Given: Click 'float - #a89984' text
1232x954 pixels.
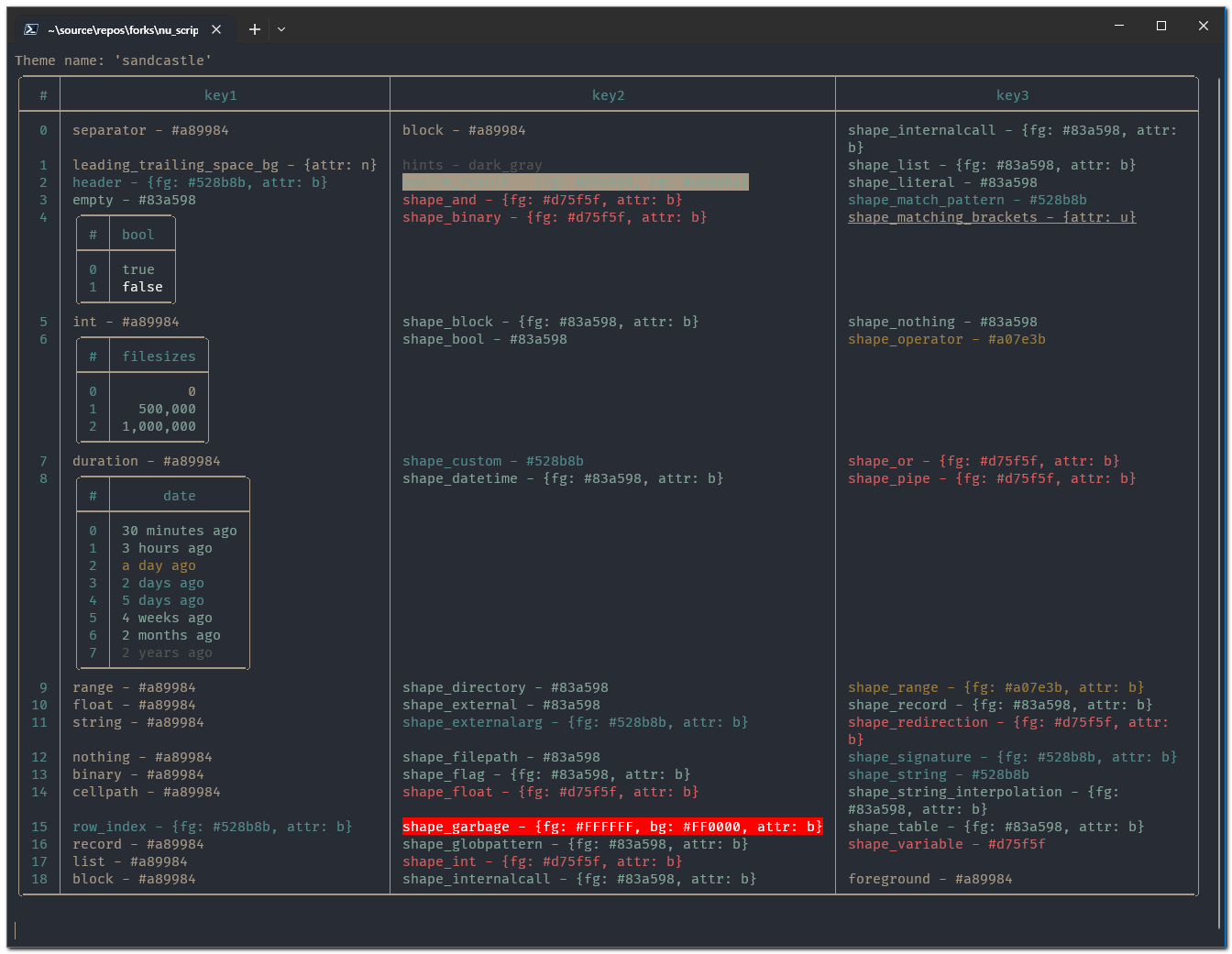Looking at the screenshot, I should click(135, 705).
